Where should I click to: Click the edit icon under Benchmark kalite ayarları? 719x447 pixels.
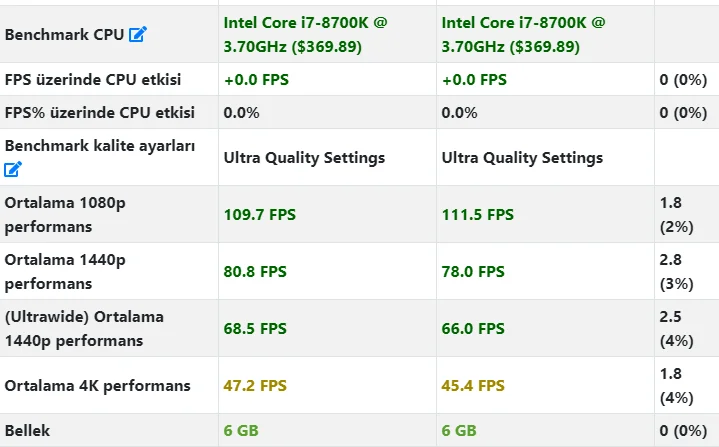(13, 170)
